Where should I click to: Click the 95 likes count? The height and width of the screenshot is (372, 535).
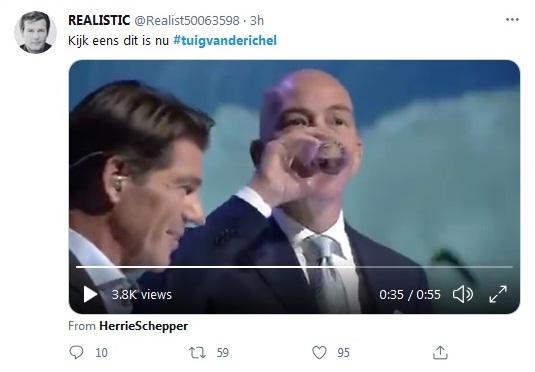point(344,353)
